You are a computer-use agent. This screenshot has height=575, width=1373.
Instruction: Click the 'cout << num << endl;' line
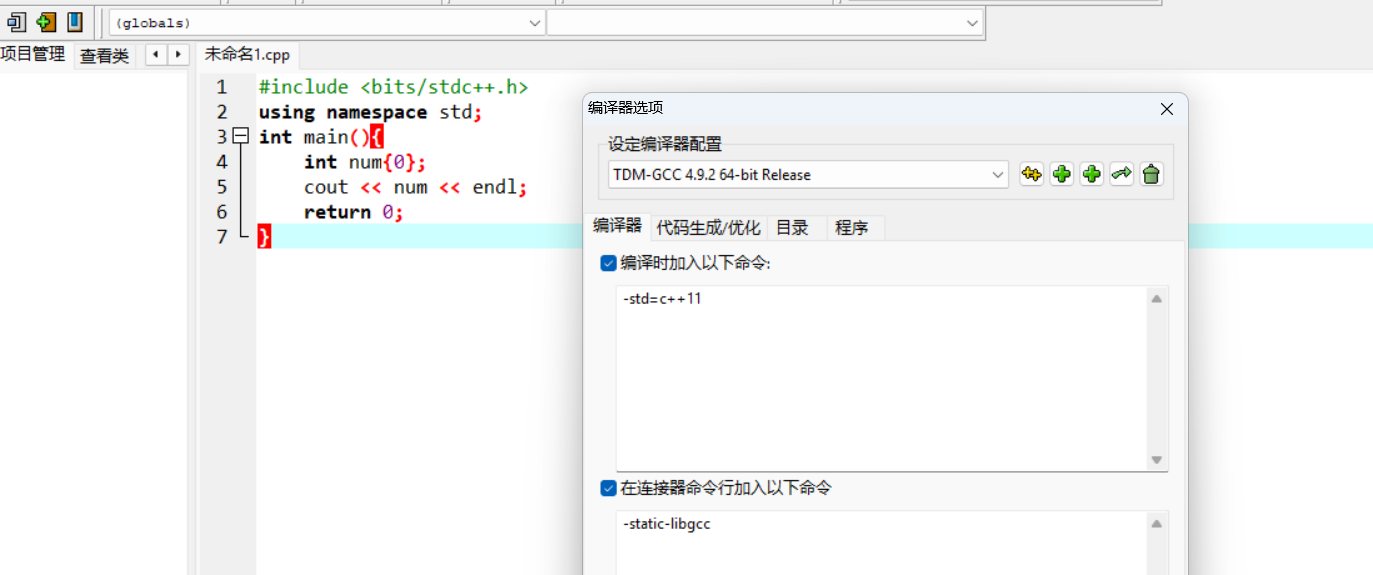click(415, 187)
